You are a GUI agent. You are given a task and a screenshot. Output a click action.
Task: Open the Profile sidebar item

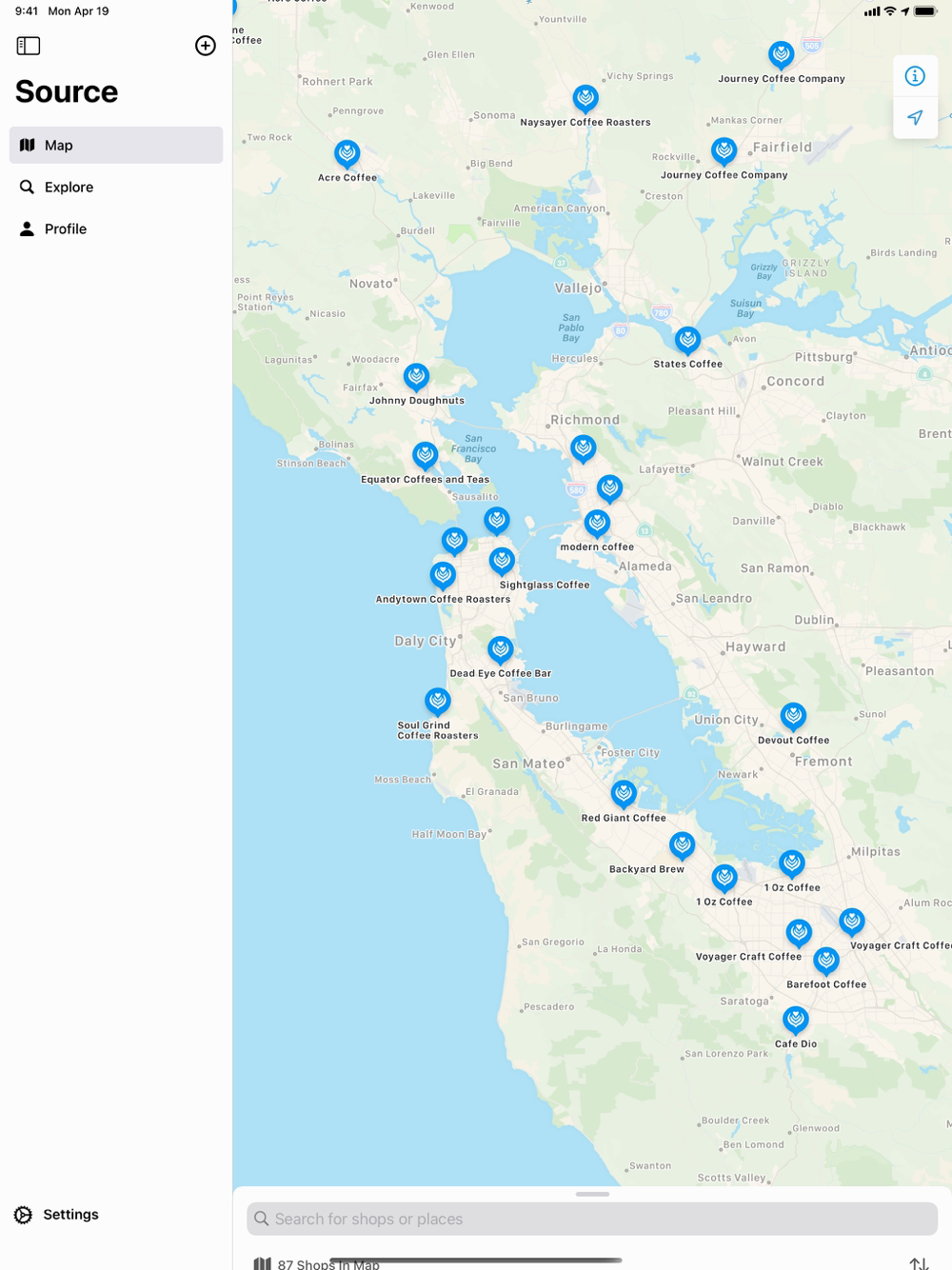click(x=116, y=229)
